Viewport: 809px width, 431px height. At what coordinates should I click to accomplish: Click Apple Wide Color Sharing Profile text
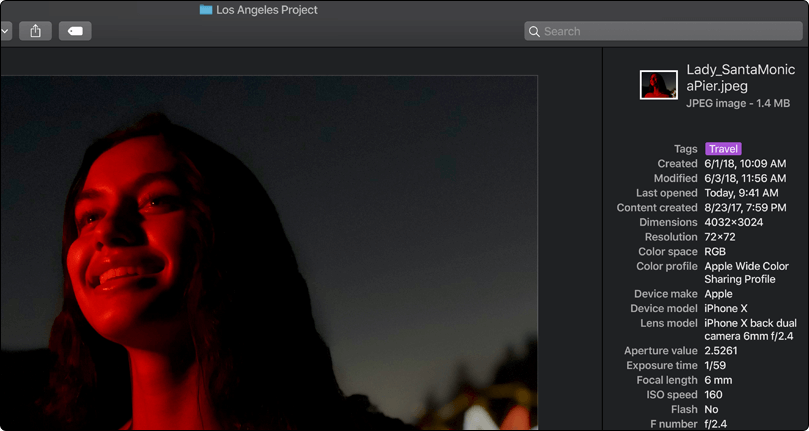747,273
